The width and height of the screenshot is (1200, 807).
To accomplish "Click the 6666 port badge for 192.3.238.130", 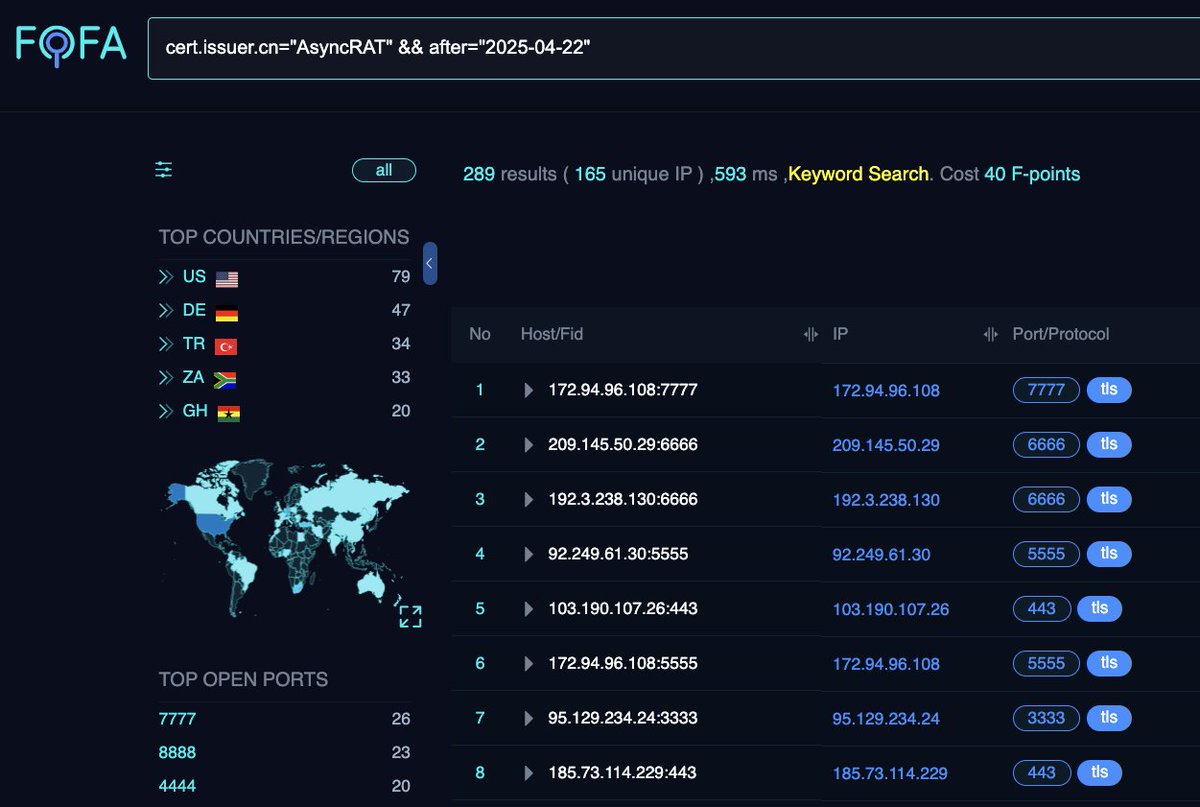I will pos(1046,499).
